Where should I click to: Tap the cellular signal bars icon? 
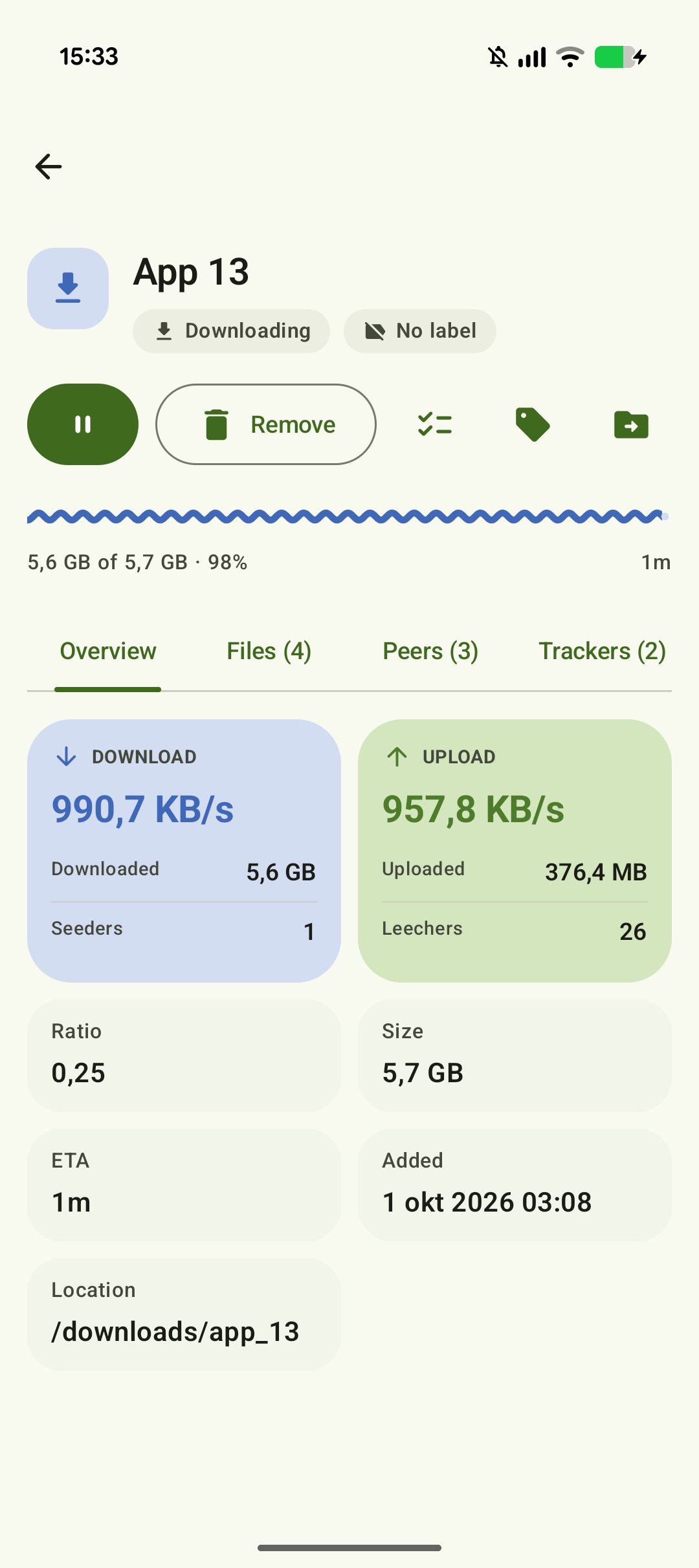coord(532,57)
